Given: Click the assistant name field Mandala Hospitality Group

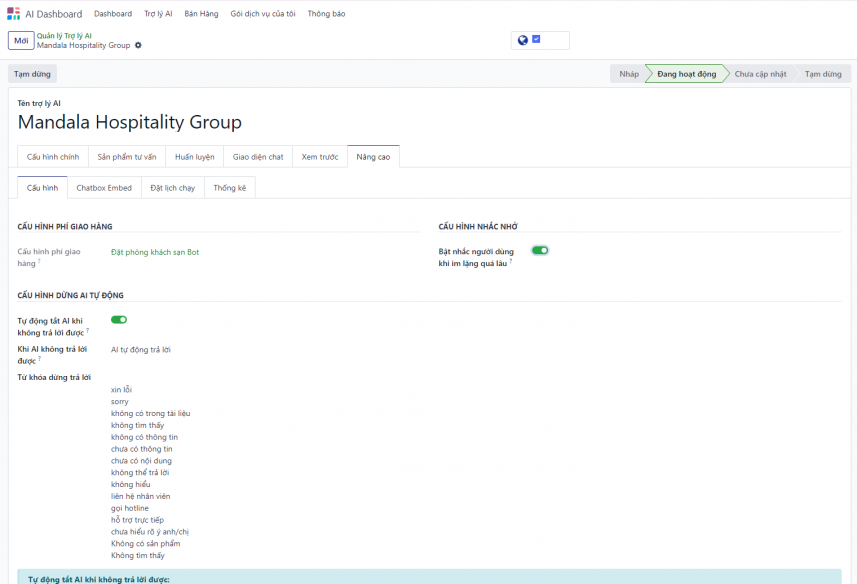Looking at the screenshot, I should (130, 123).
